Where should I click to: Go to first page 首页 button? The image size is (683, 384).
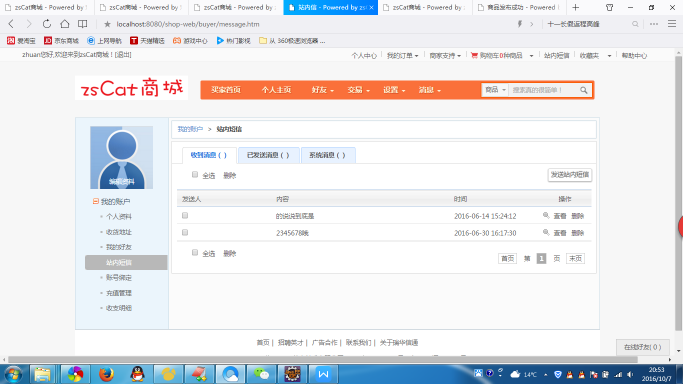click(x=507, y=258)
